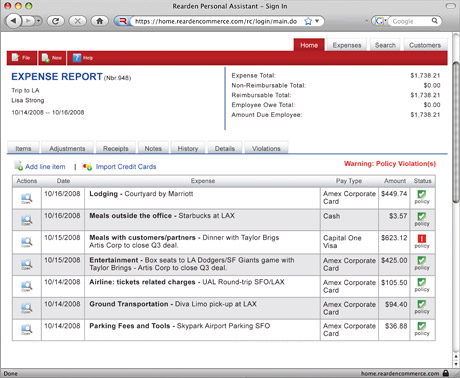Focus the URL address field
Image resolution: width=460 pixels, height=378 pixels.
[216, 21]
